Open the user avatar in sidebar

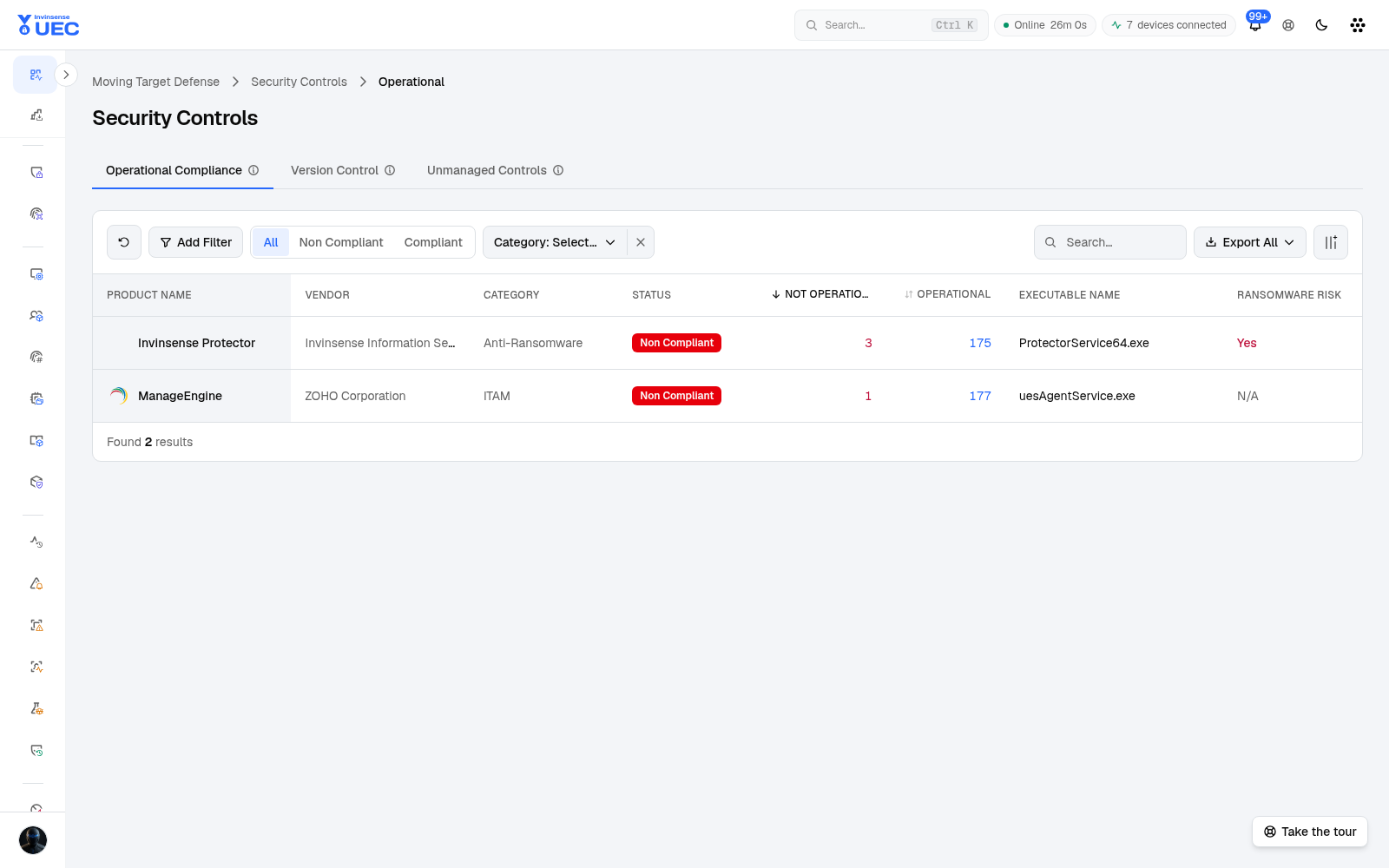(x=33, y=840)
